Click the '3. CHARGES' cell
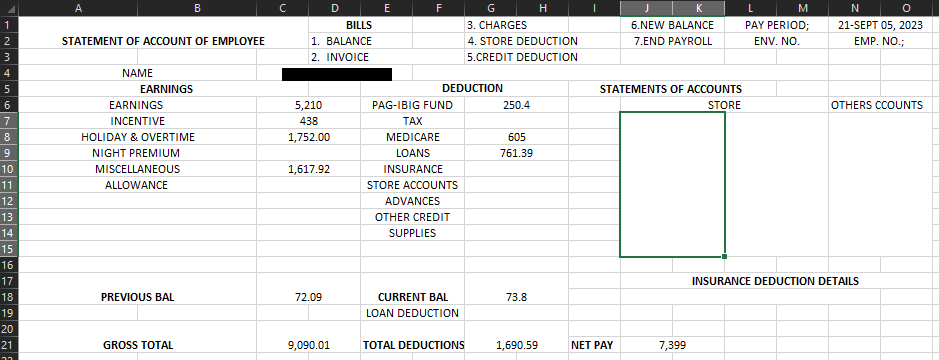Screen dimensions: 939x360 point(516,25)
